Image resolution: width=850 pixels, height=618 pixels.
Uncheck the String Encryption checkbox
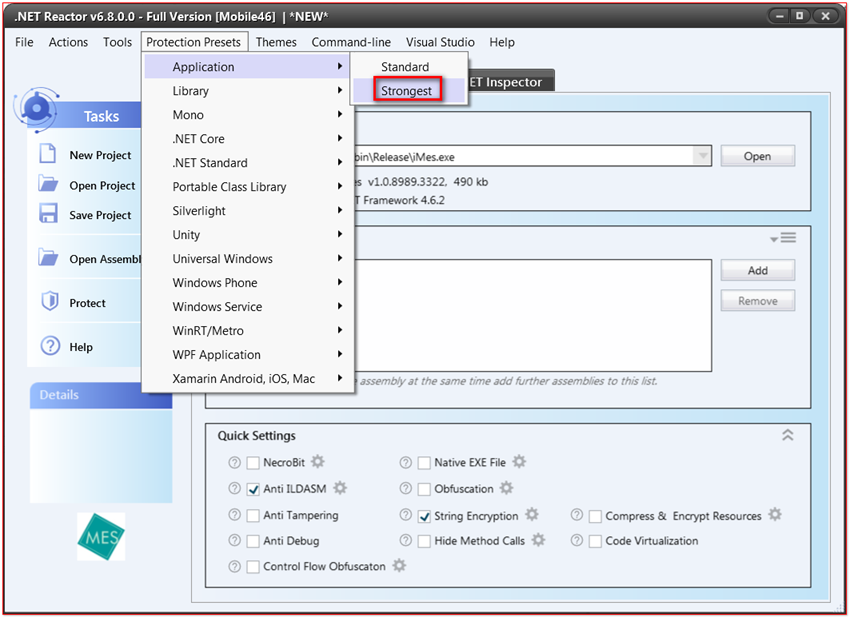(x=424, y=516)
